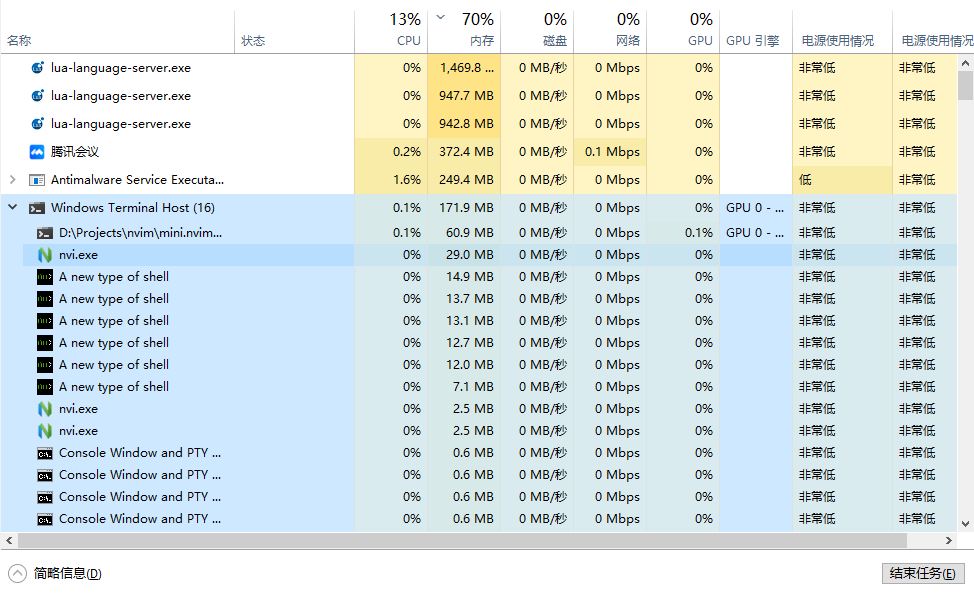The height and width of the screenshot is (598, 974).
Task: Click the Antimalware Service Executable icon
Action: [x=37, y=180]
